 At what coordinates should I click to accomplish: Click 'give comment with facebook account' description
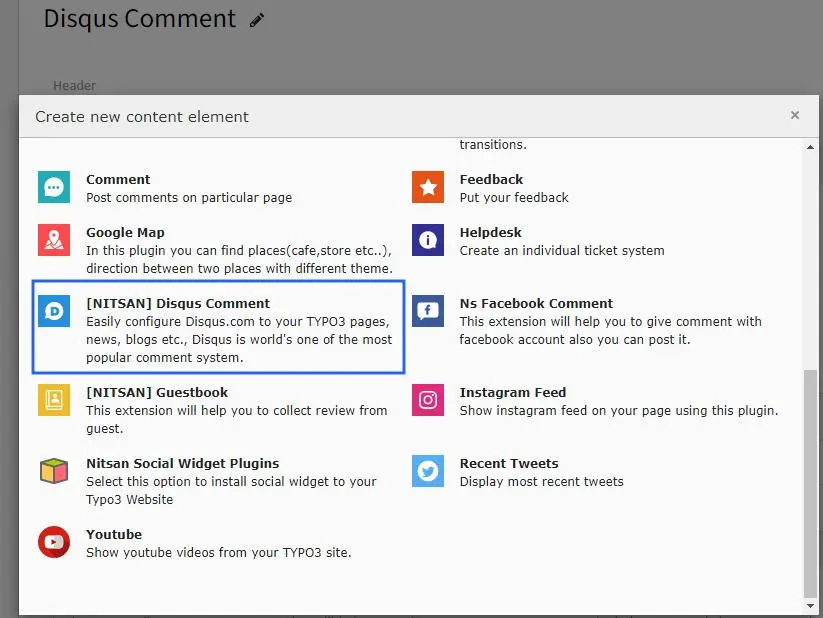pos(610,331)
